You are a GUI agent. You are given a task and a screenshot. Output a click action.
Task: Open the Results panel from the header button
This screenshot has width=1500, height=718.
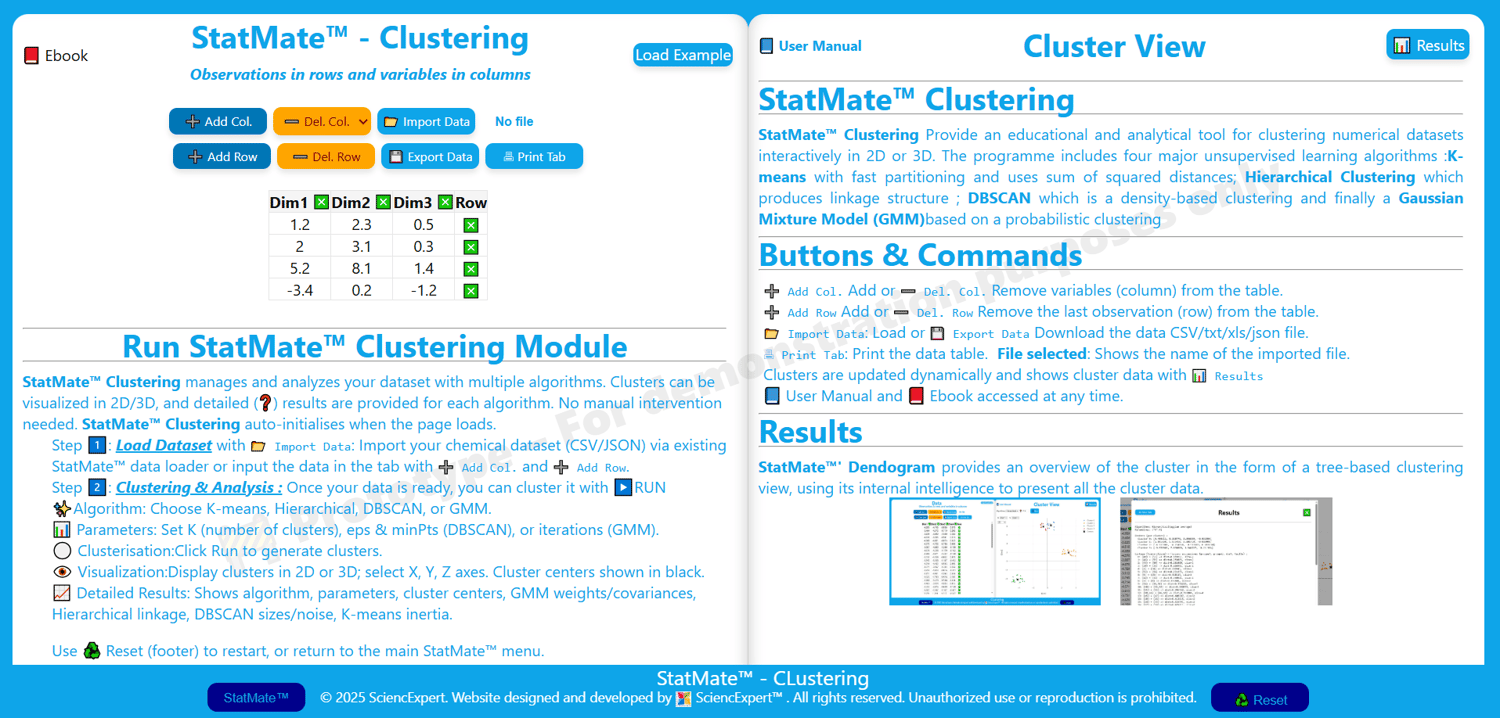(x=1427, y=45)
